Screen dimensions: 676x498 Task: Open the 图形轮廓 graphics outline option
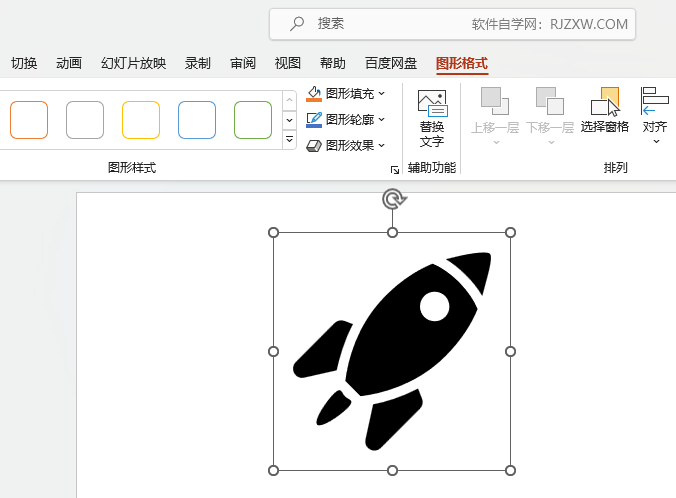[x=345, y=119]
